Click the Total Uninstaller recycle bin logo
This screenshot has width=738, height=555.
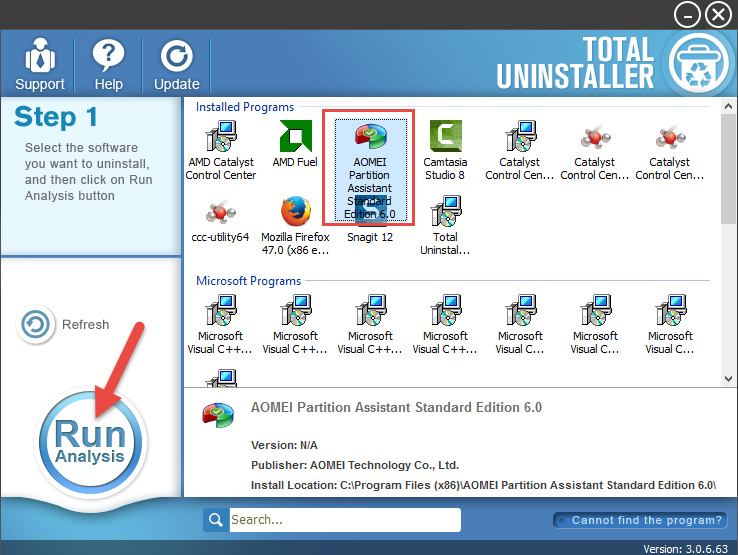pos(698,63)
